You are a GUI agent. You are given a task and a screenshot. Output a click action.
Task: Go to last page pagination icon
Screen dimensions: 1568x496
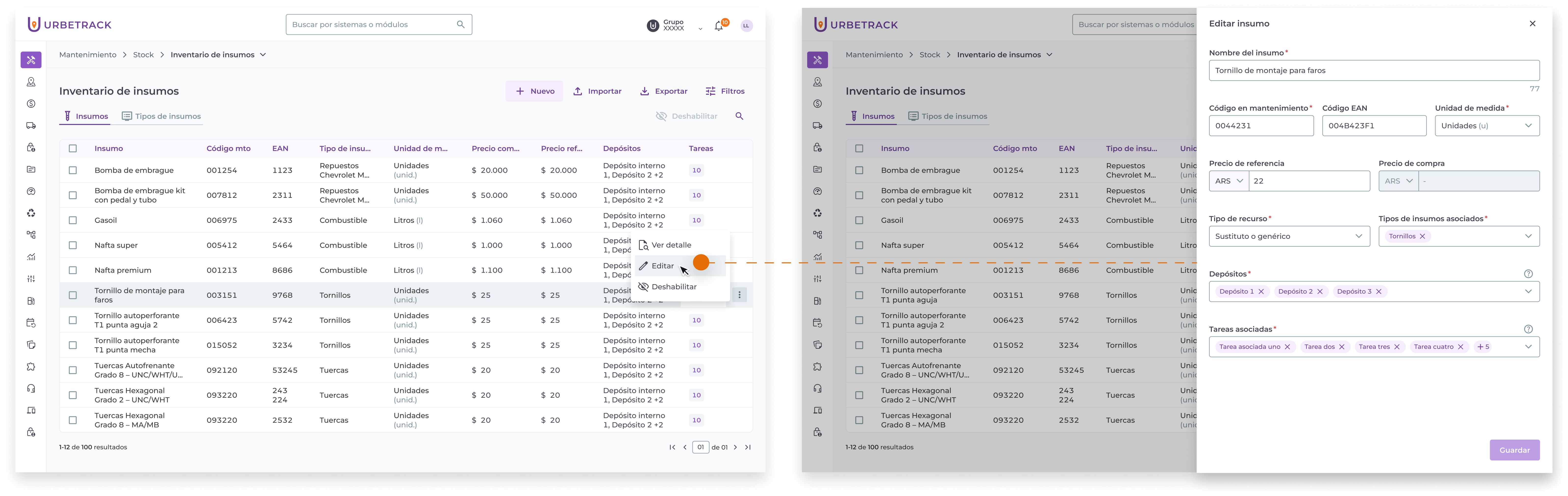[748, 447]
